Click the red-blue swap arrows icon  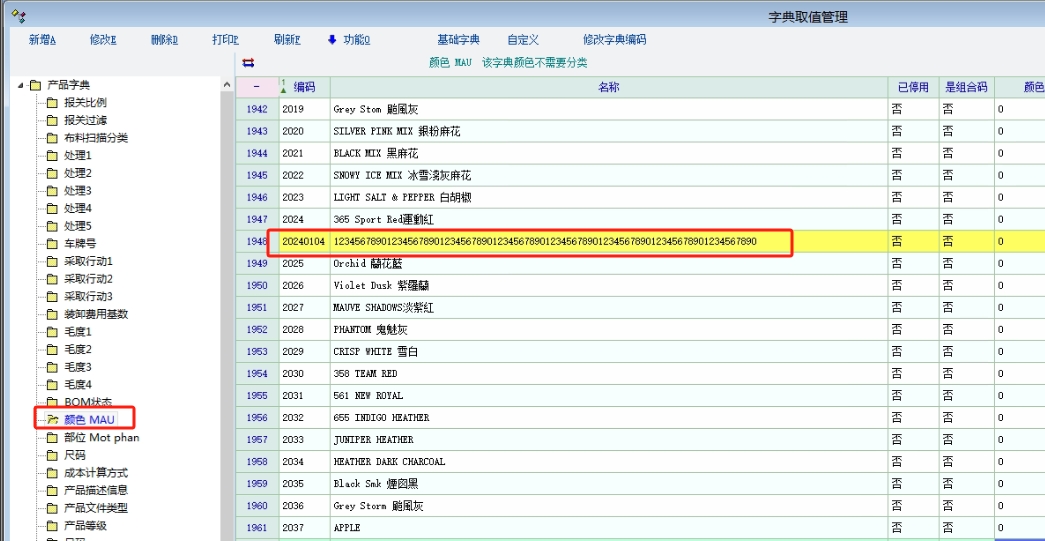(x=248, y=62)
